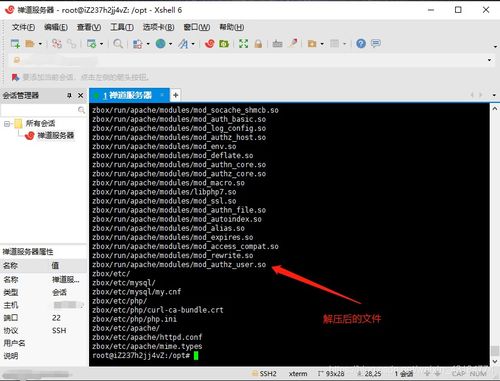Screen dimensions: 500x381
Task: Click the green Xftp file transfer icon
Action: pos(224,44)
